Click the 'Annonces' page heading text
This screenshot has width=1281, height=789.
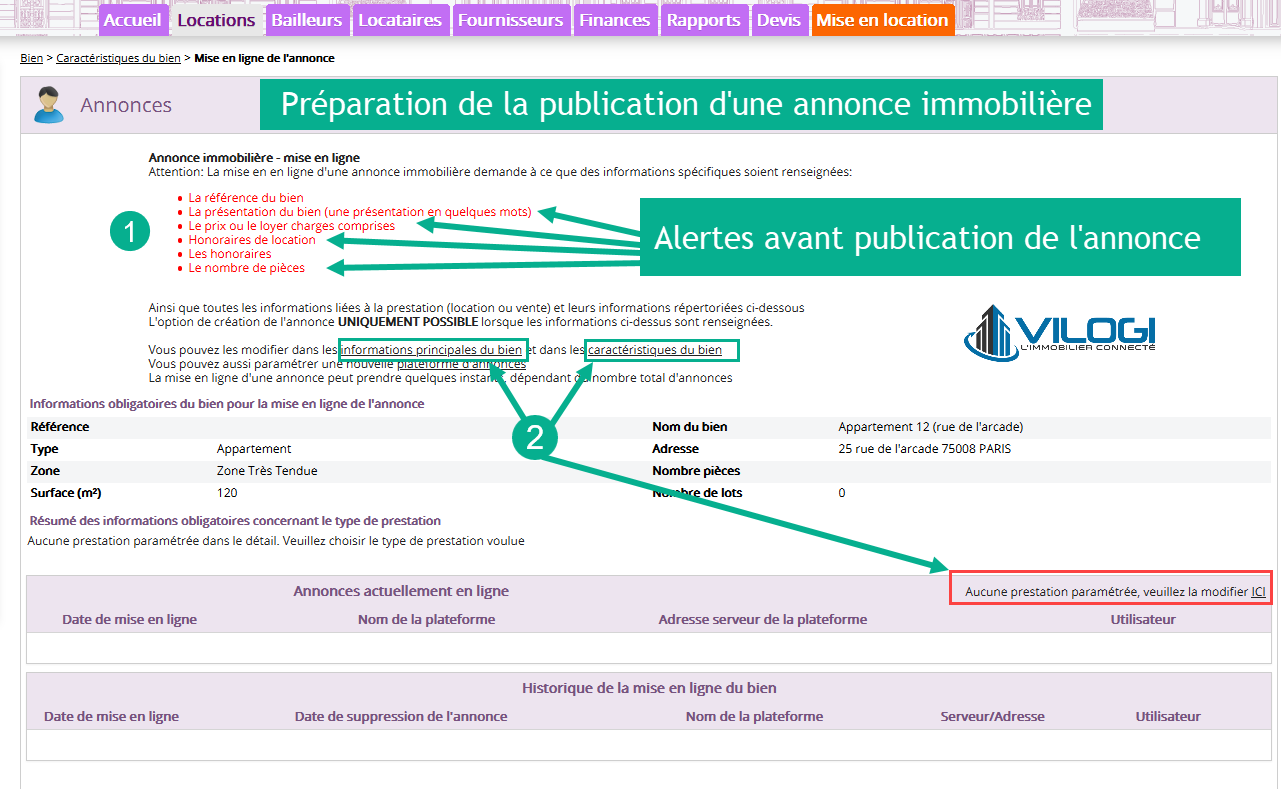tap(126, 105)
